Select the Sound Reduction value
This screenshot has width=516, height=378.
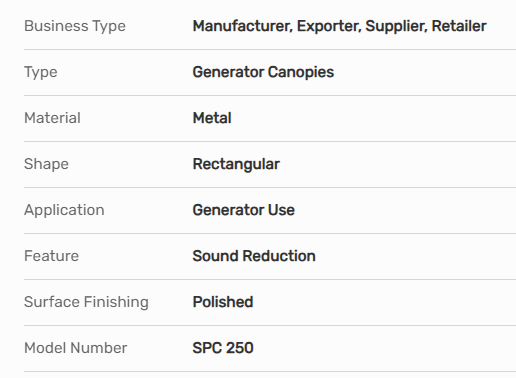click(x=254, y=256)
